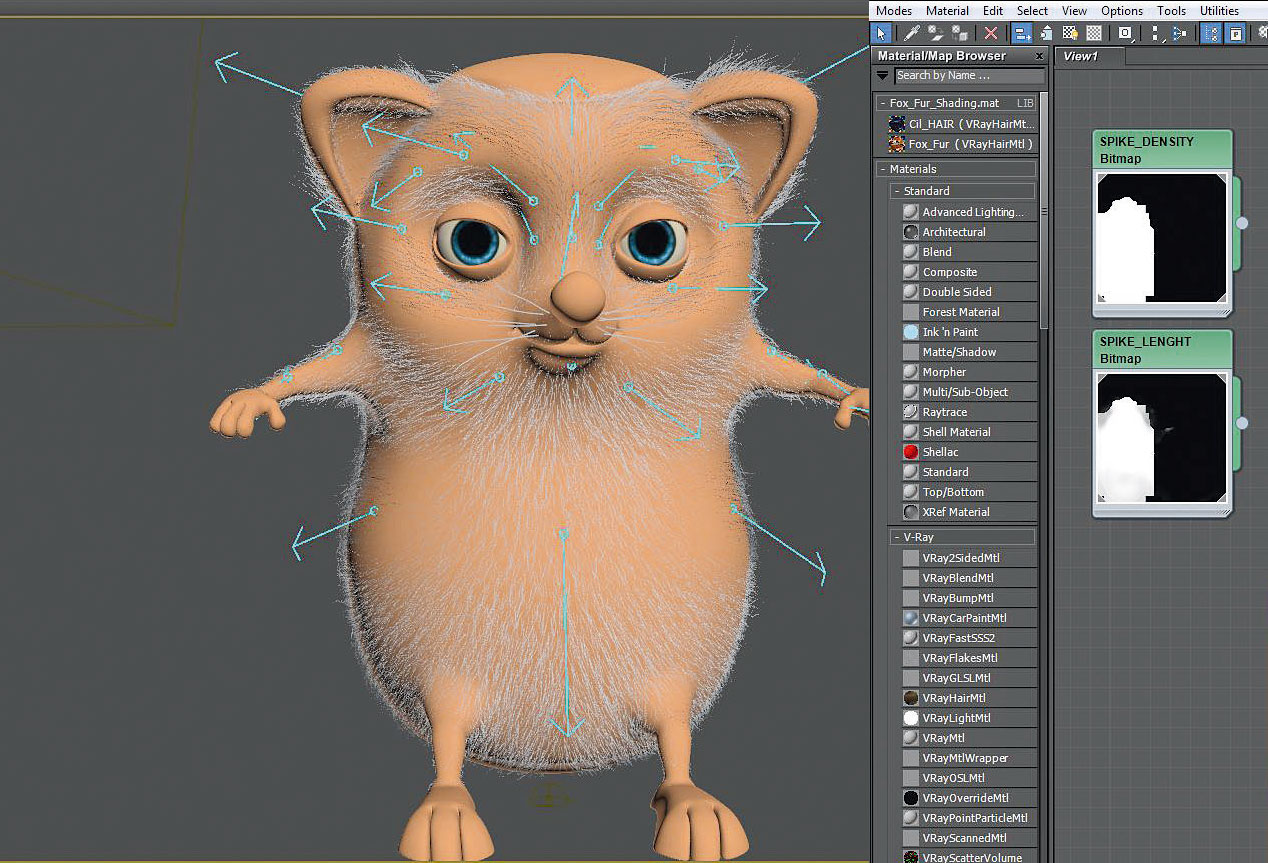
Task: Select Blend material
Action: coord(968,252)
